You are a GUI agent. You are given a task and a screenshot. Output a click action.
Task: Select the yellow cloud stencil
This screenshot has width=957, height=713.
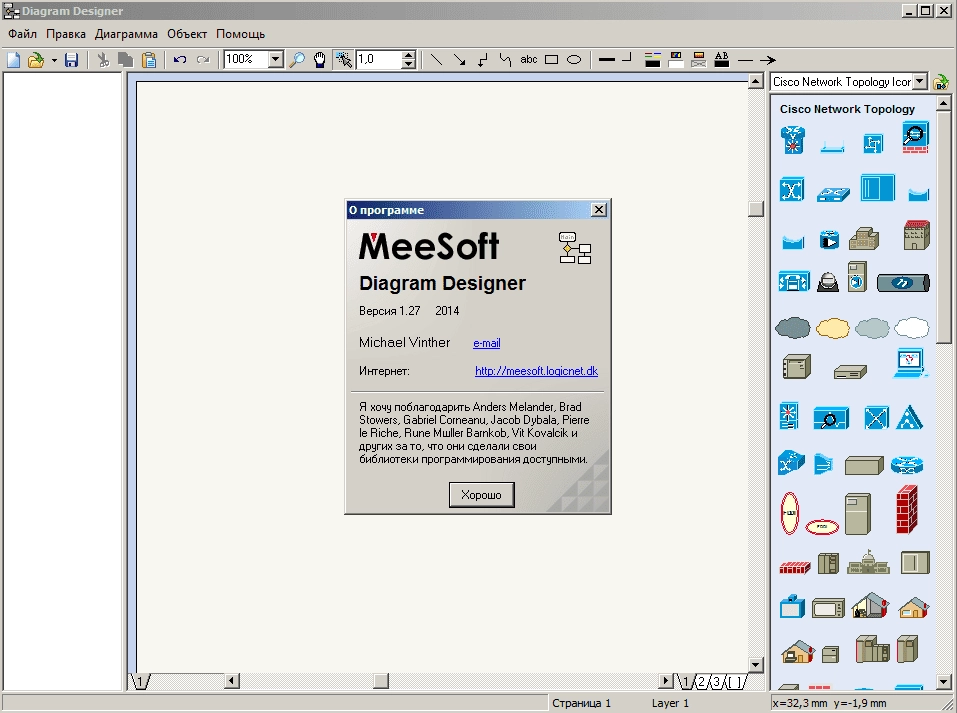point(832,328)
